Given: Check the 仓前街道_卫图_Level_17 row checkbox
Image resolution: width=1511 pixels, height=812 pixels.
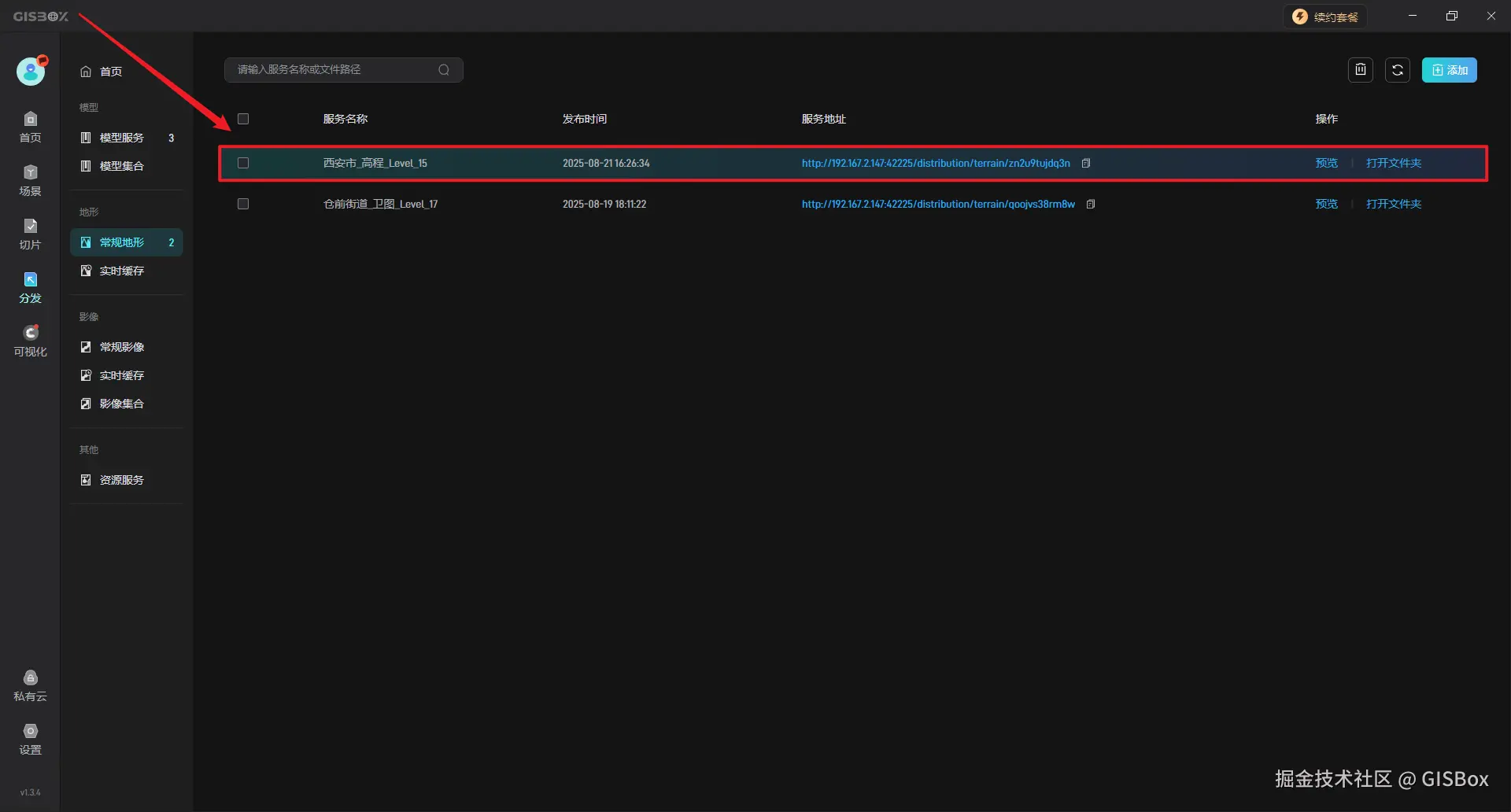Looking at the screenshot, I should (x=243, y=205).
